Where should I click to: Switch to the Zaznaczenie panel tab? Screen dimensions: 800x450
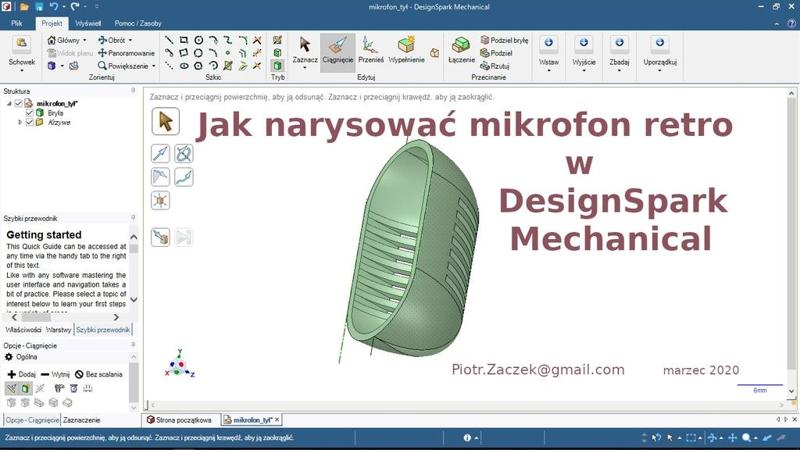click(x=82, y=420)
